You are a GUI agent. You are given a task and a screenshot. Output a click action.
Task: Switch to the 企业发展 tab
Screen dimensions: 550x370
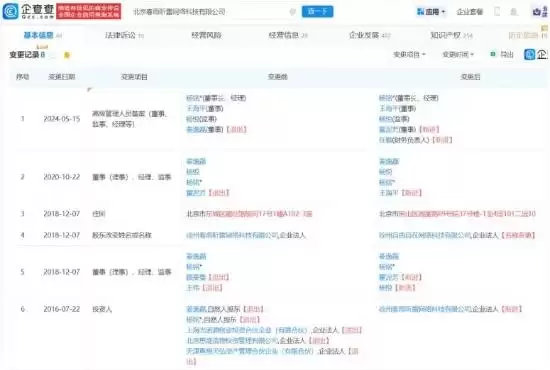point(370,35)
